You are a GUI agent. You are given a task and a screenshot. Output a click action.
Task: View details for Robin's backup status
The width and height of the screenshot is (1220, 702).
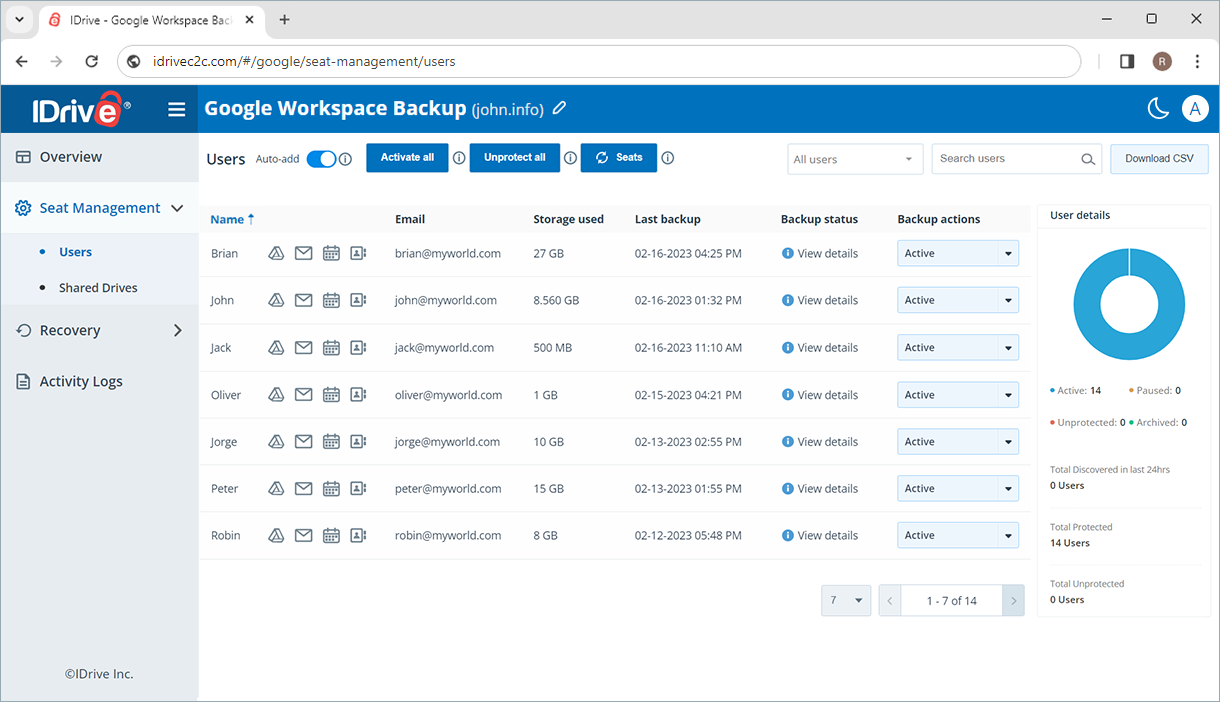click(820, 535)
